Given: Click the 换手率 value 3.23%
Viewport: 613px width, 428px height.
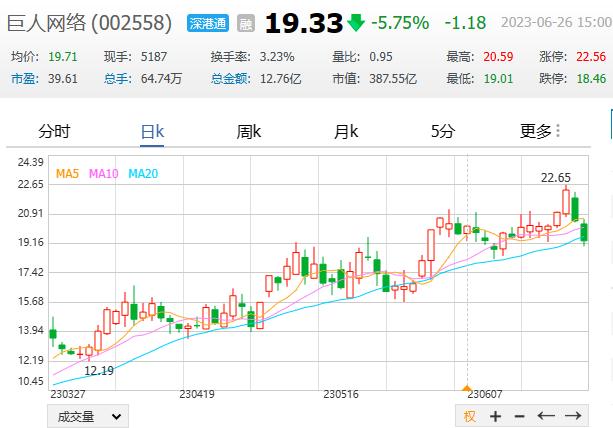Looking at the screenshot, I should pyautogui.click(x=277, y=57).
